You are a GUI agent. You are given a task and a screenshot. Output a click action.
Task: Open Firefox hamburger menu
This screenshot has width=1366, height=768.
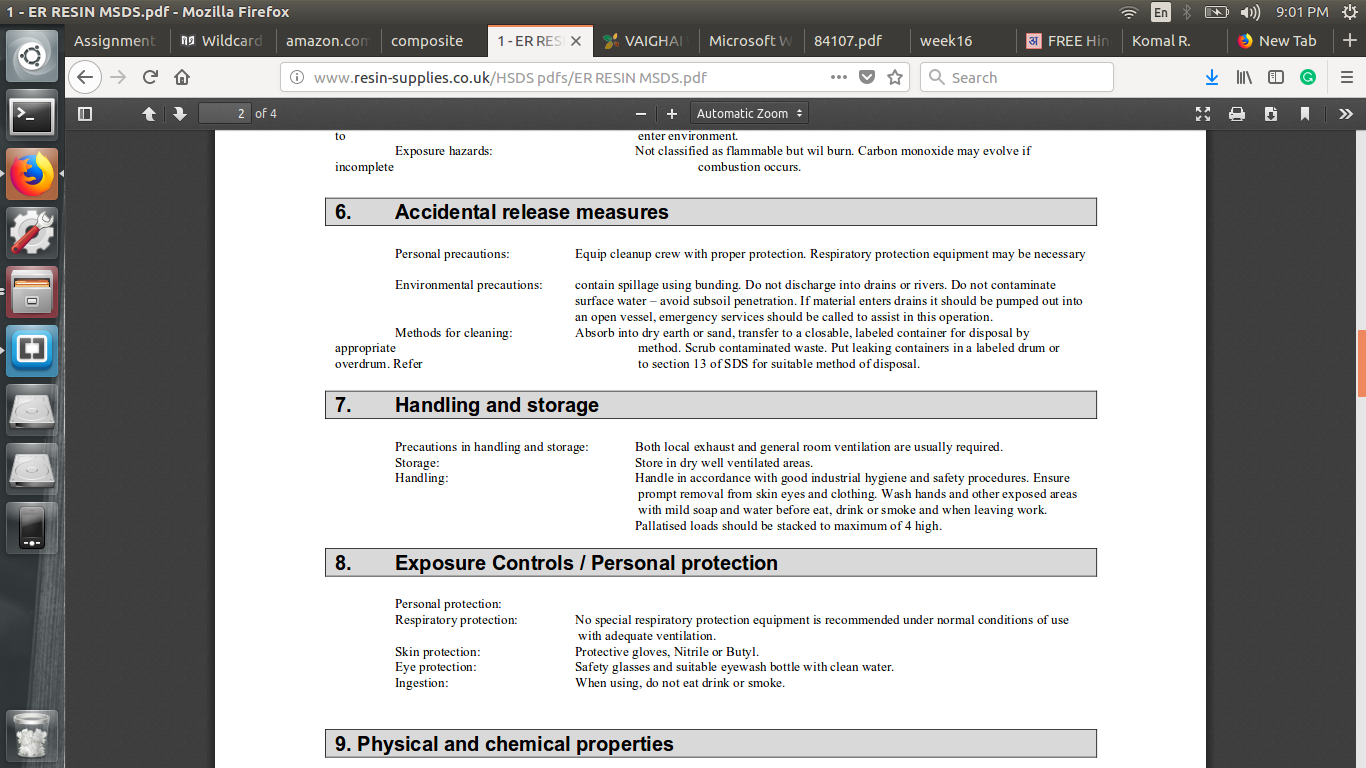tap(1346, 77)
